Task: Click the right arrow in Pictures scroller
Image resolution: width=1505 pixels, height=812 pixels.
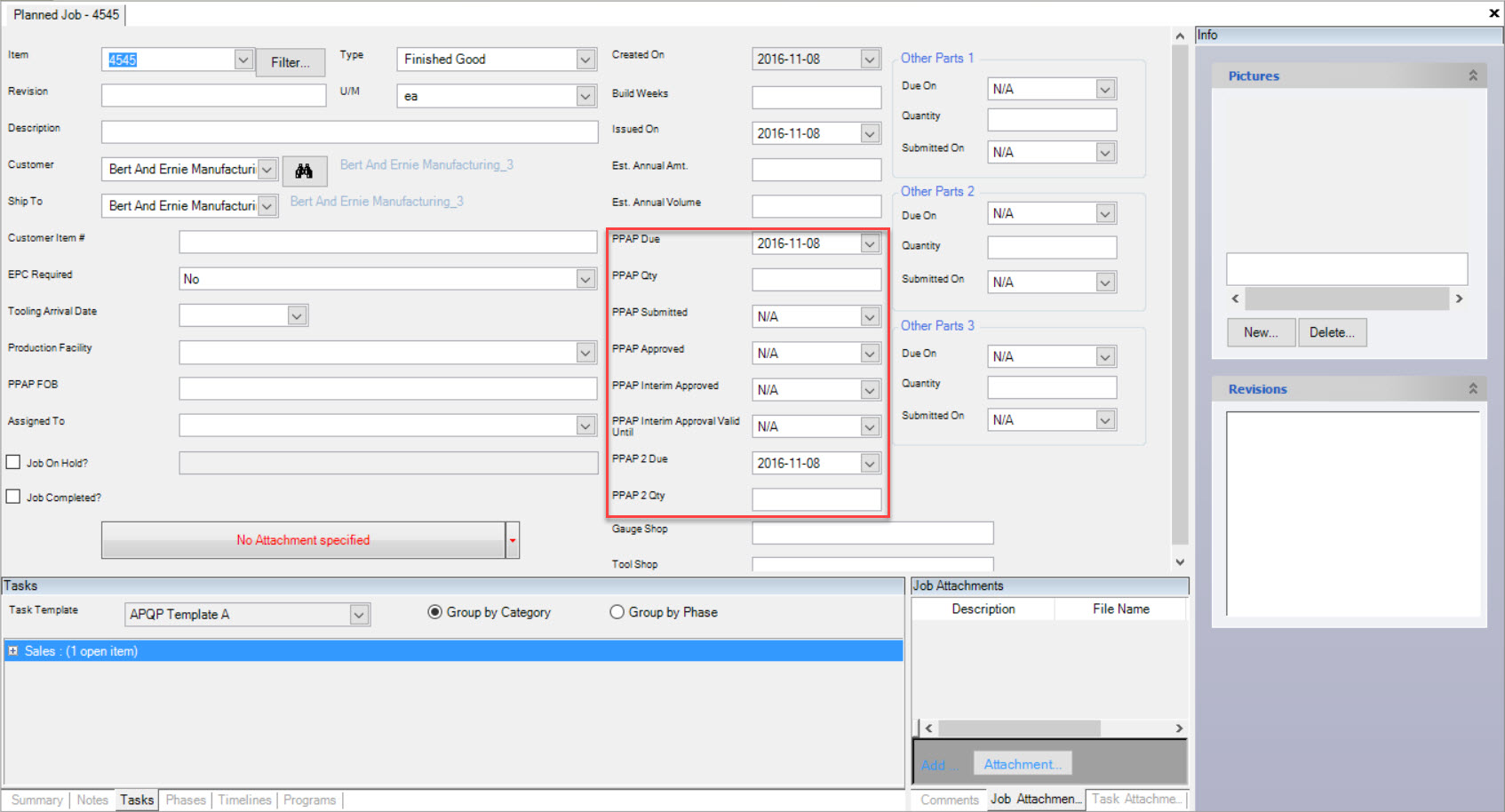Action: pyautogui.click(x=1458, y=299)
